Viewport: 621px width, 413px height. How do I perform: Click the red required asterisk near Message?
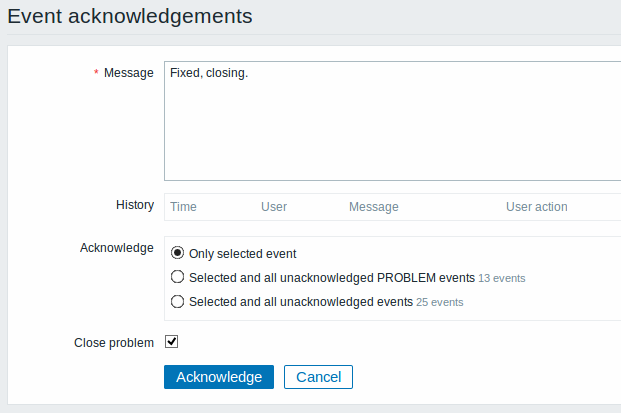[96, 72]
